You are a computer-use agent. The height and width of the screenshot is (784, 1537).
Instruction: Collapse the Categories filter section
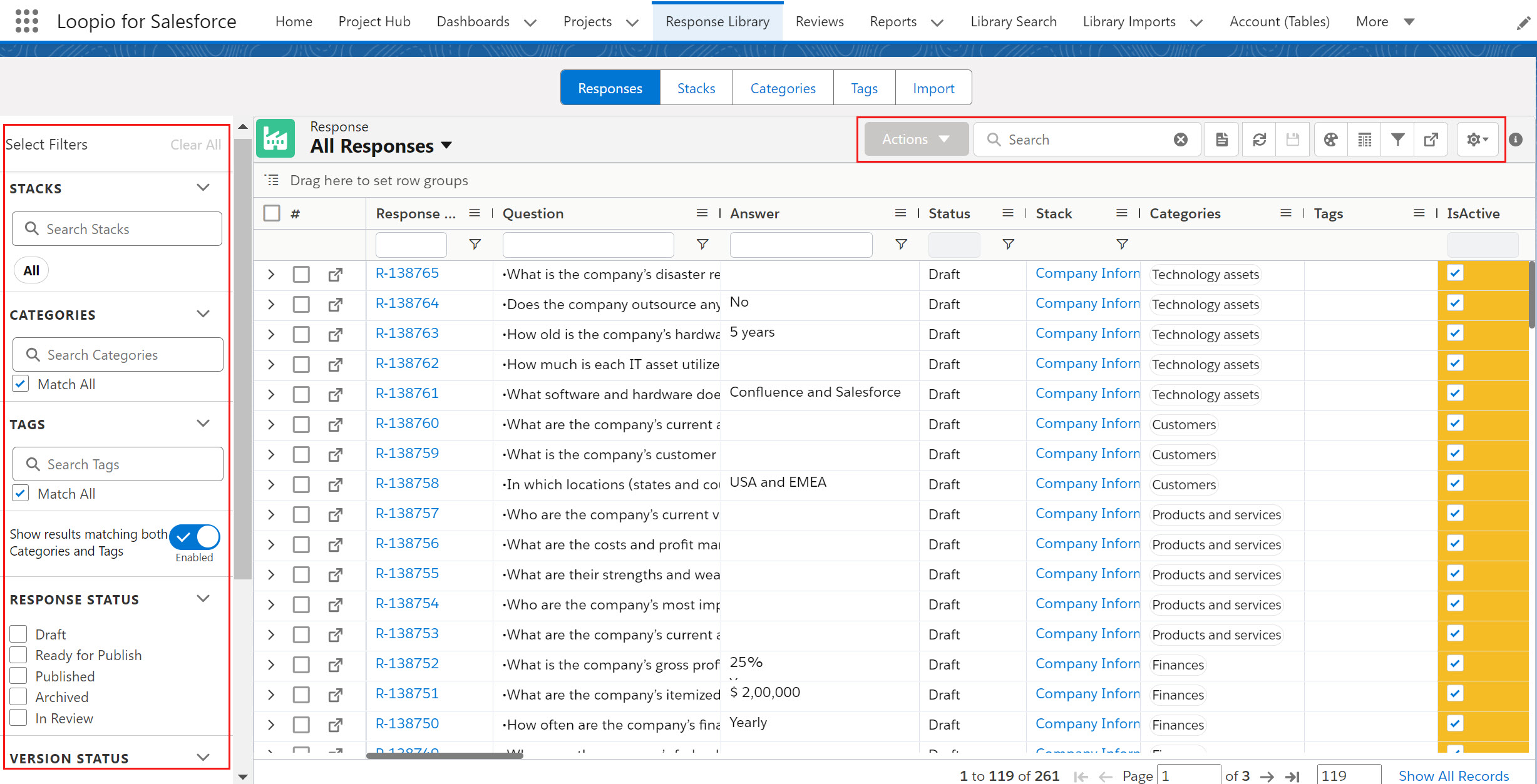click(x=203, y=314)
